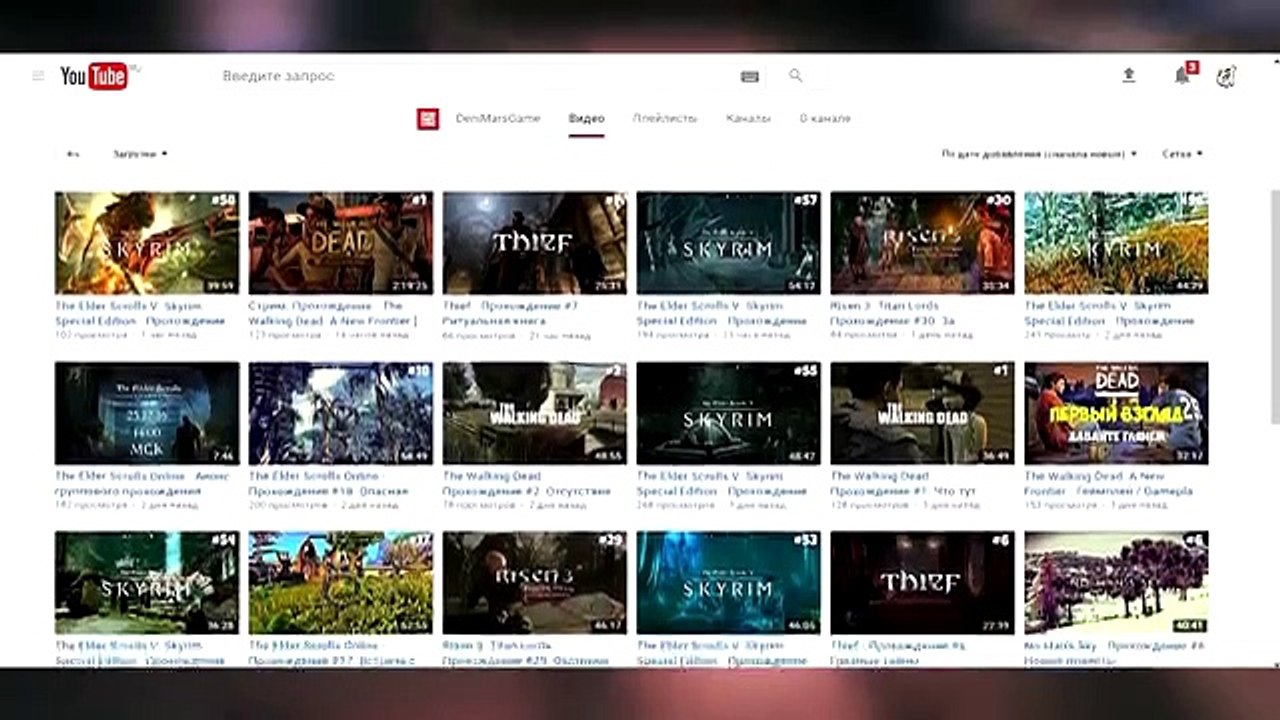The image size is (1280, 720).
Task: Open the YouTube guide hamburger menu
Action: click(x=38, y=76)
